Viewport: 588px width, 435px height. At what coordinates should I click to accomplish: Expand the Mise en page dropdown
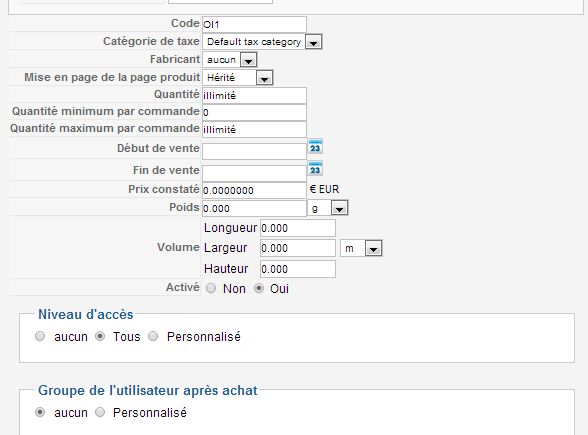(x=238, y=78)
